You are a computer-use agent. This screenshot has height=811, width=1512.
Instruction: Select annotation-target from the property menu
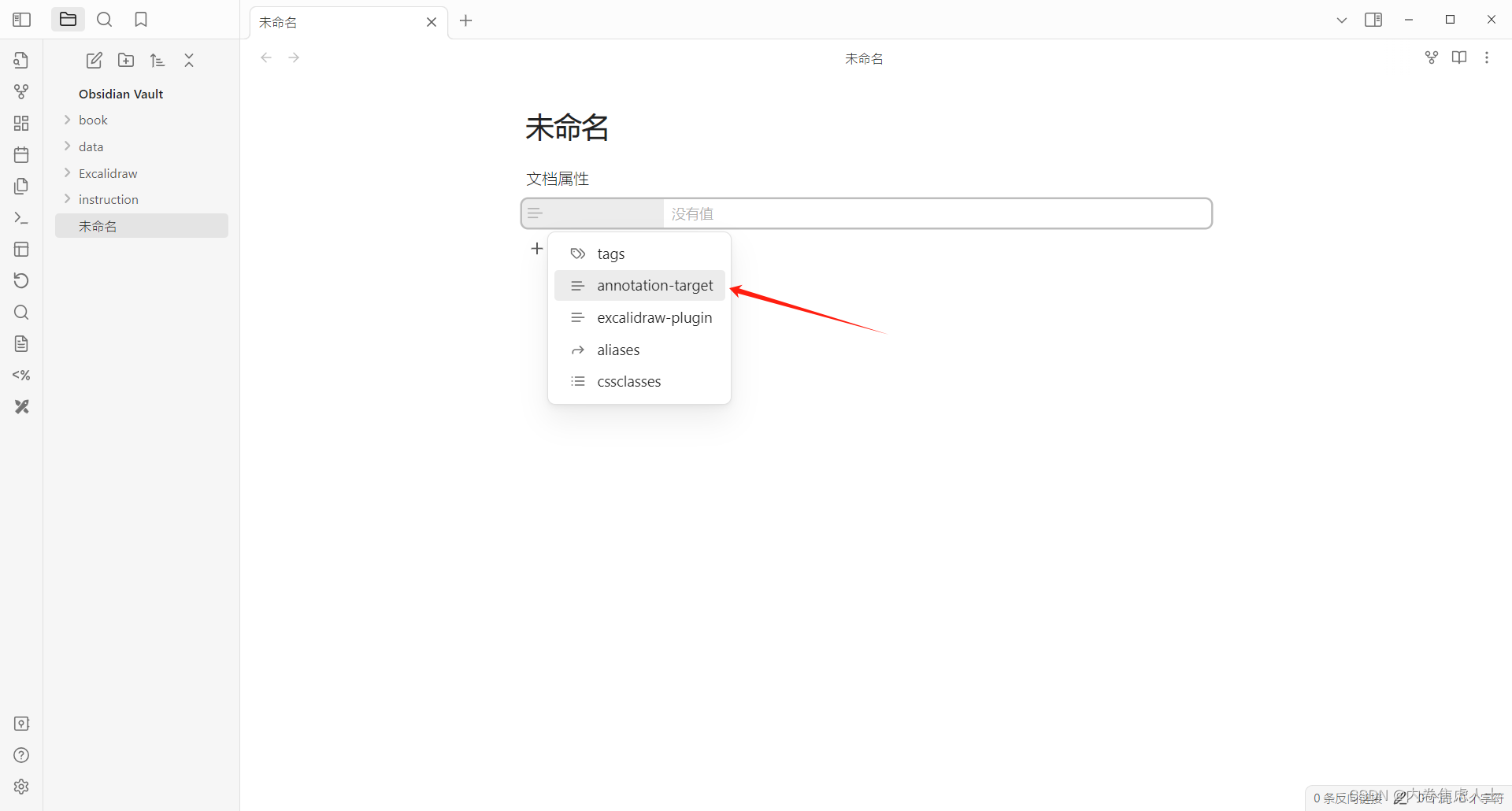[x=655, y=285]
